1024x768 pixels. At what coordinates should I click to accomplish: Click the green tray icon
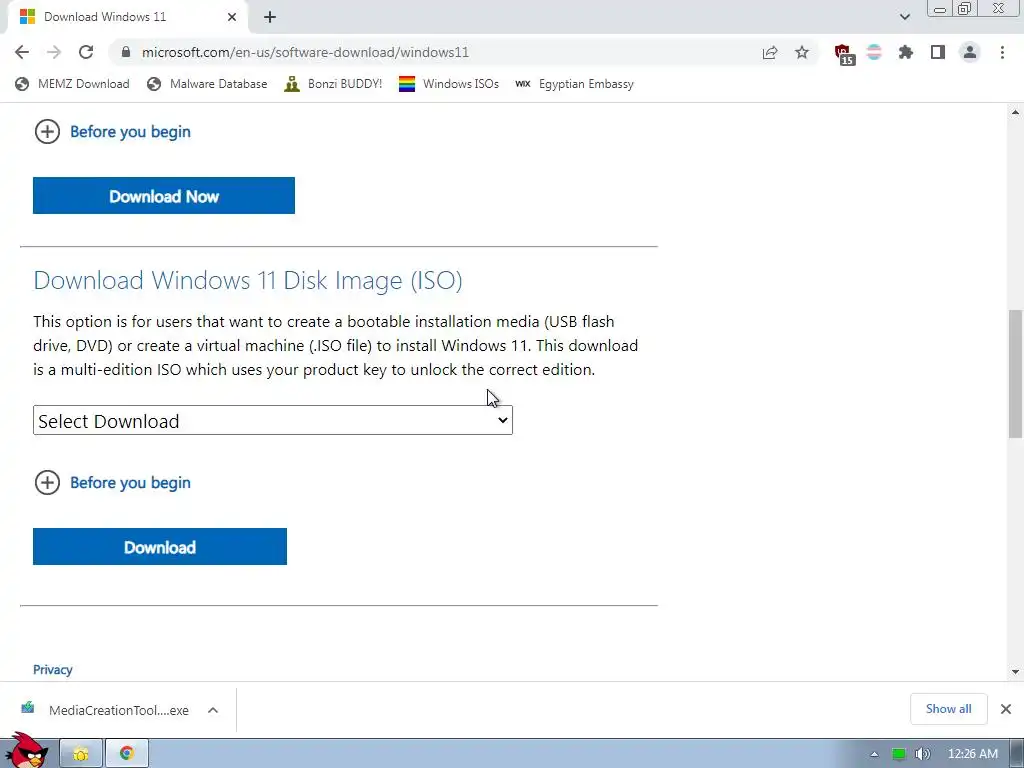point(899,754)
